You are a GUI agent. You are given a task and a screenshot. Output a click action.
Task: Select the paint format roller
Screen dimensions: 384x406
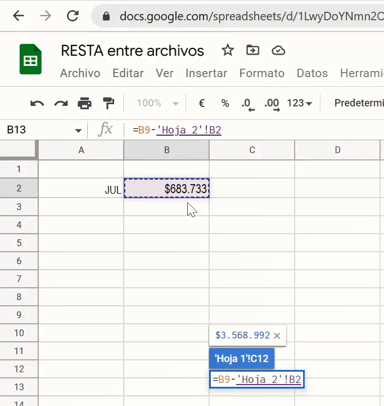pyautogui.click(x=108, y=103)
